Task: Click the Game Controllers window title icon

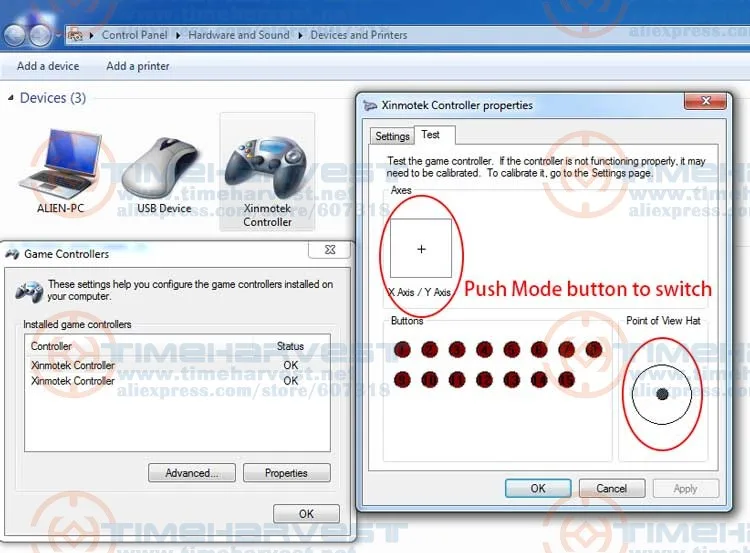Action: (12, 254)
